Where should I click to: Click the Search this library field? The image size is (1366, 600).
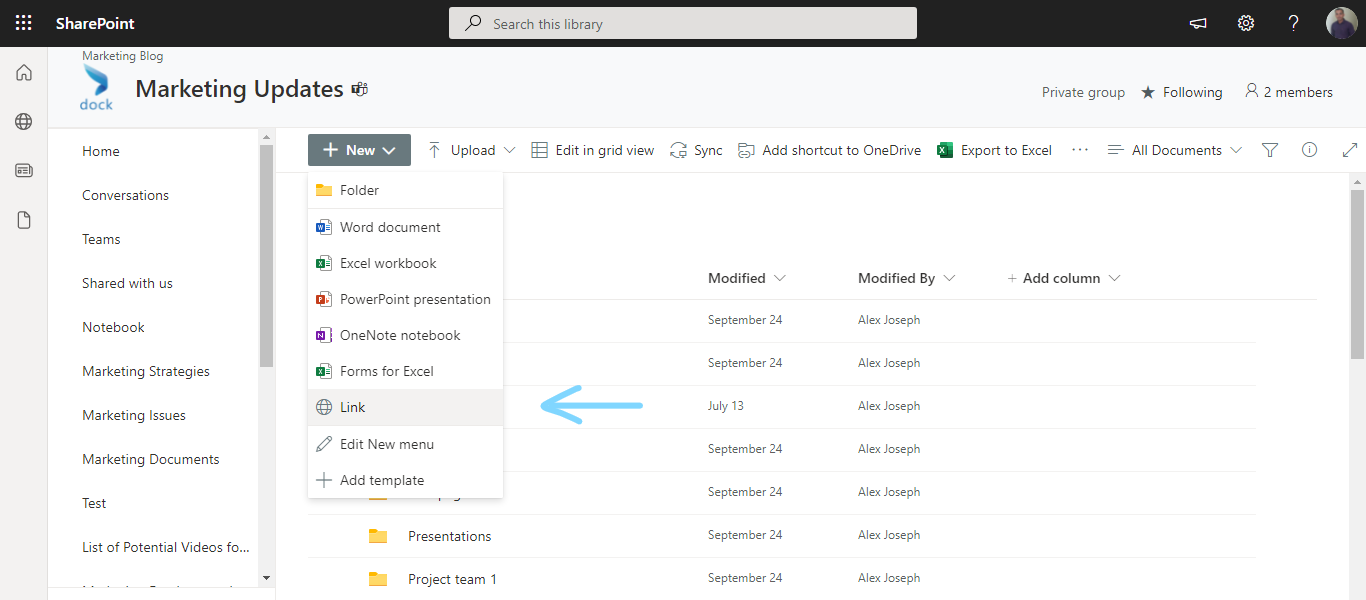pyautogui.click(x=683, y=22)
